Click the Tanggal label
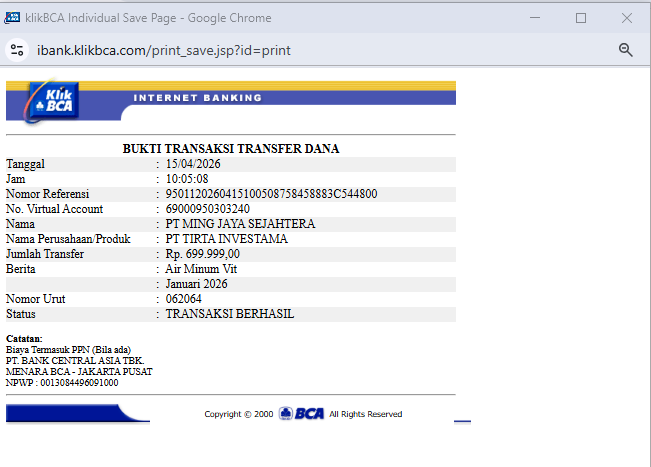 (x=25, y=164)
